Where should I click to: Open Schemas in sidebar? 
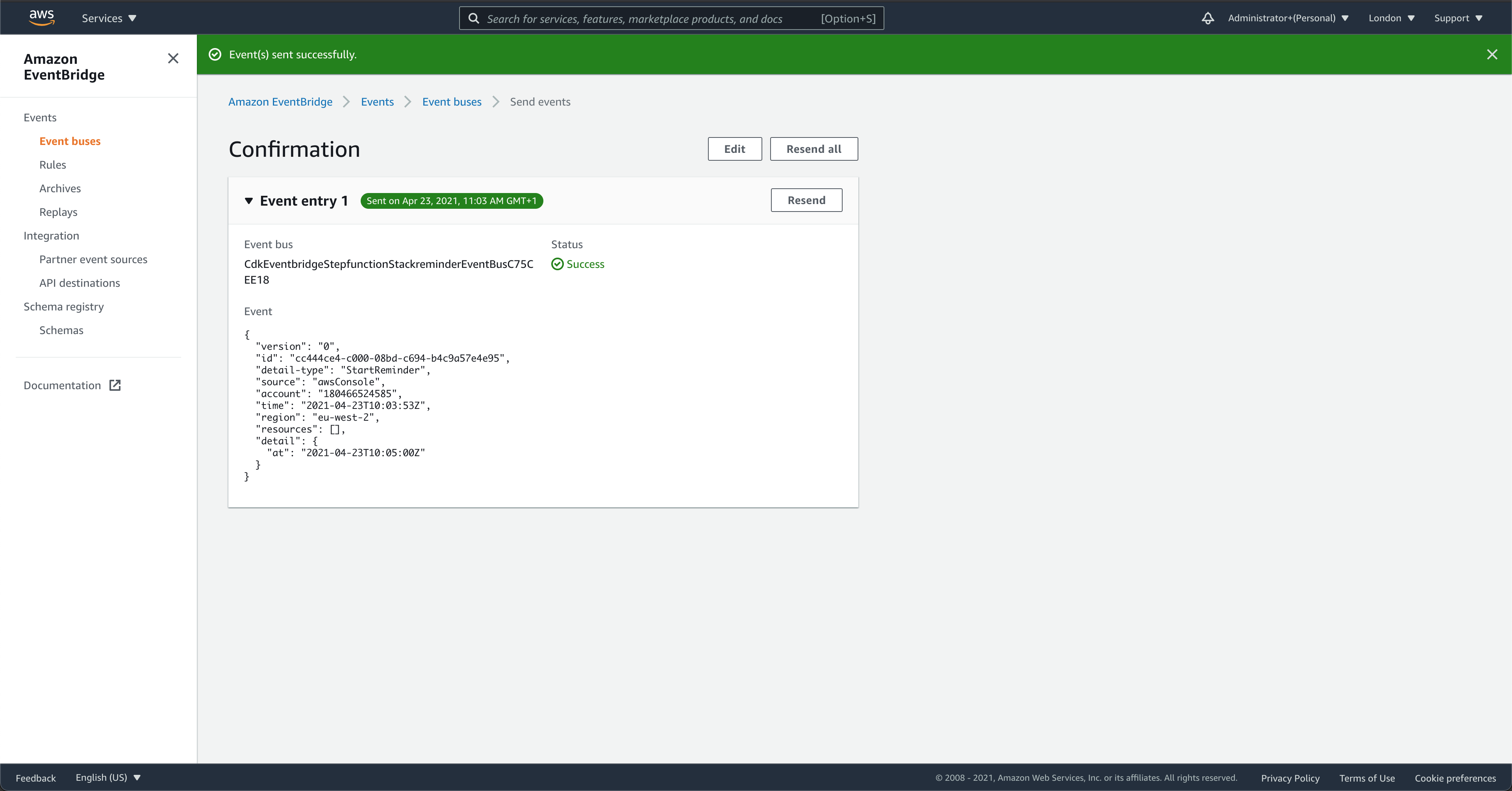click(61, 330)
